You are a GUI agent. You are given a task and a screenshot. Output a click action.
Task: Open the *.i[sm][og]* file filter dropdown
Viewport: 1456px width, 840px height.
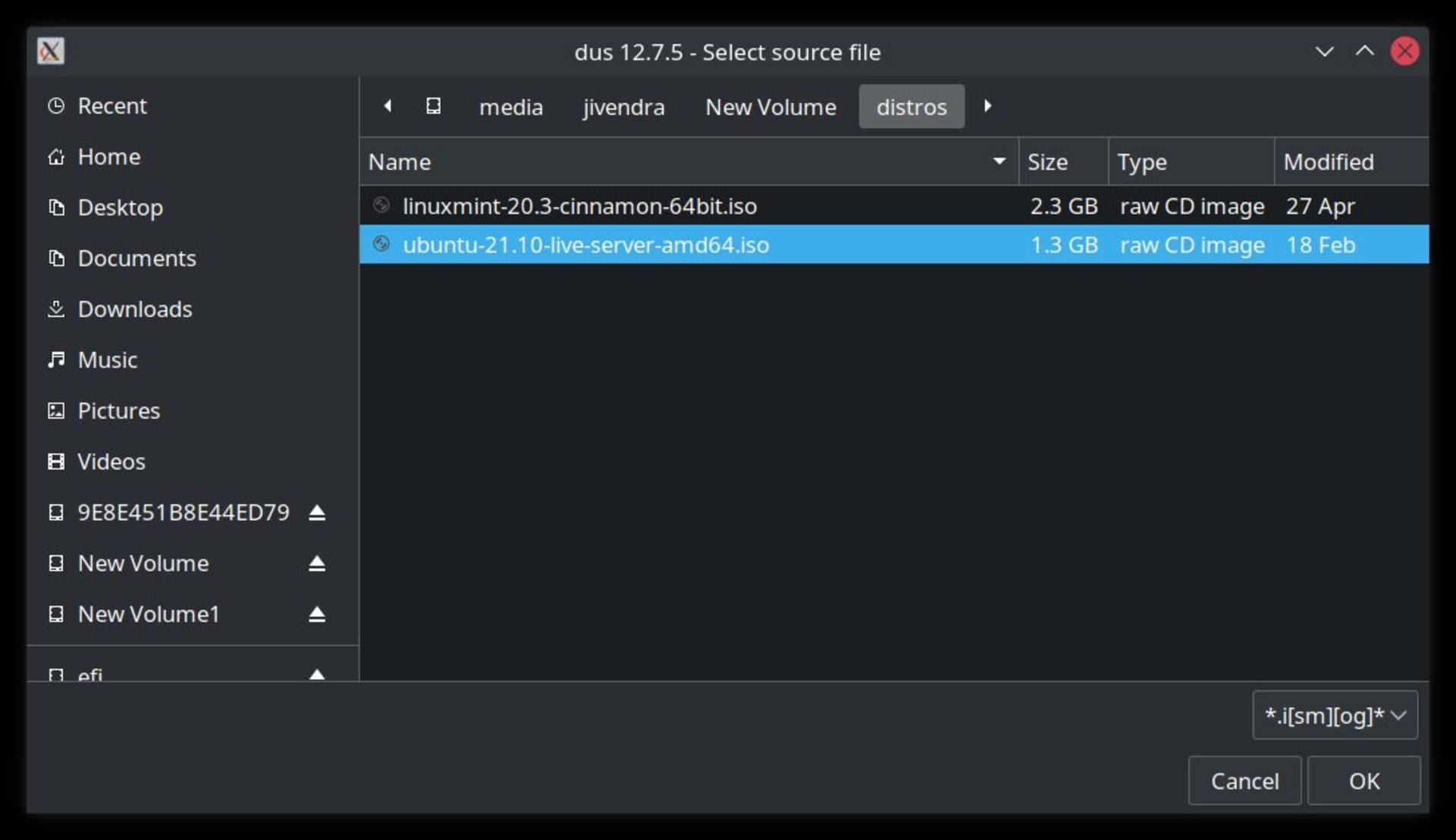[x=1335, y=715]
